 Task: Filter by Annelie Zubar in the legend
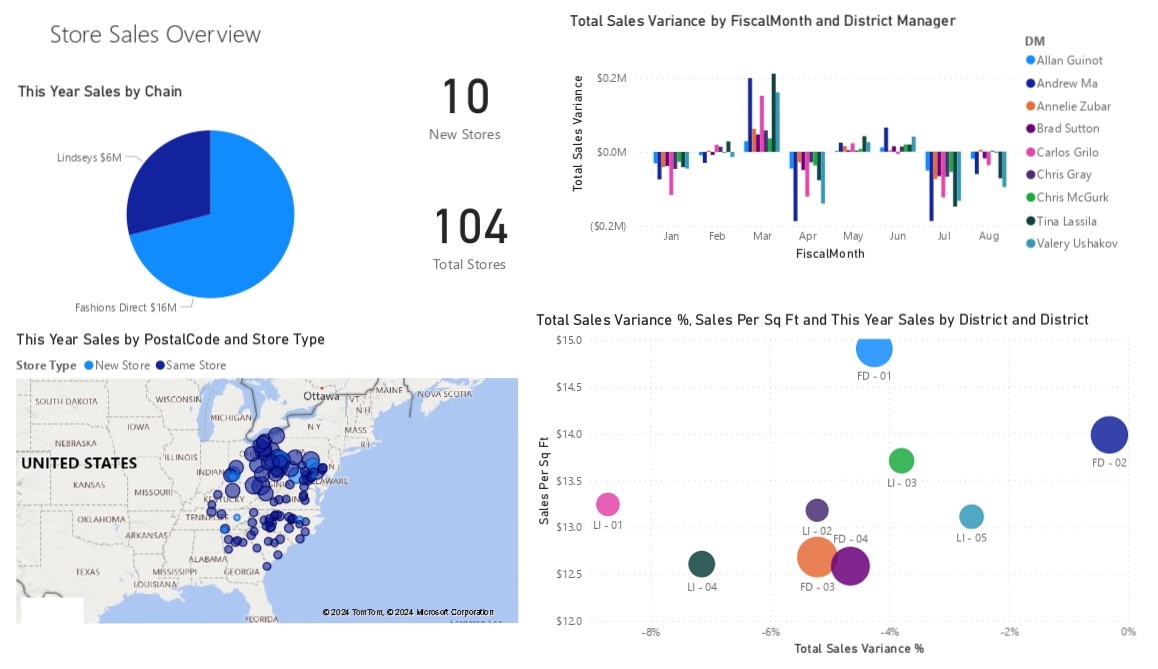[x=1072, y=107]
